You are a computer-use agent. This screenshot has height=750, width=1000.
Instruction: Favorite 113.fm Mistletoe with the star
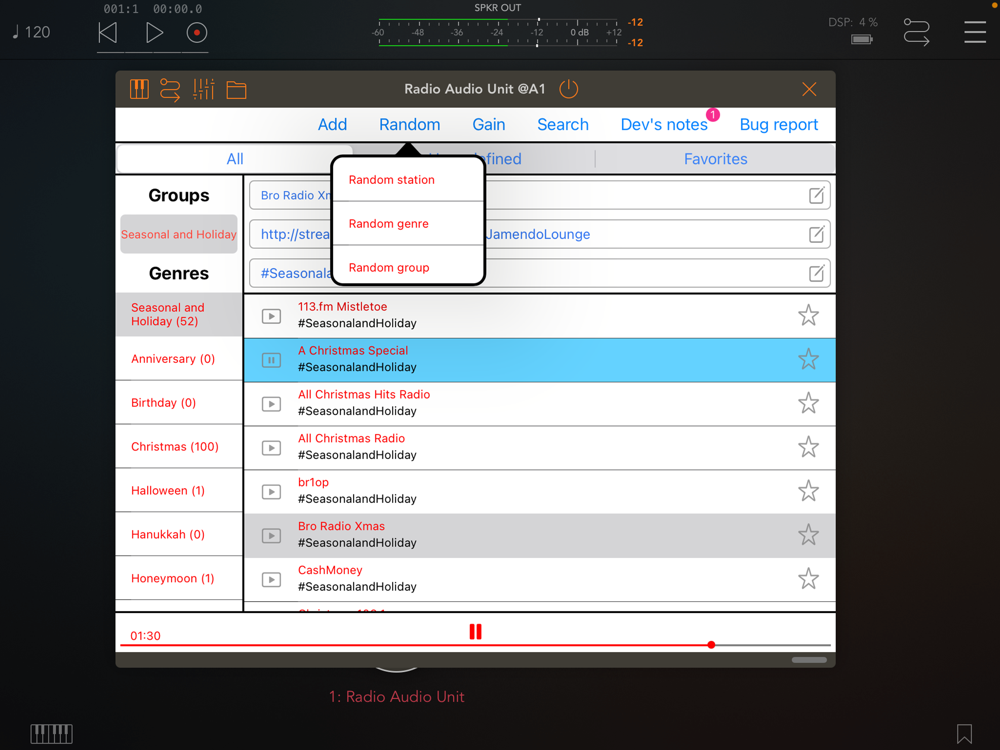808,315
